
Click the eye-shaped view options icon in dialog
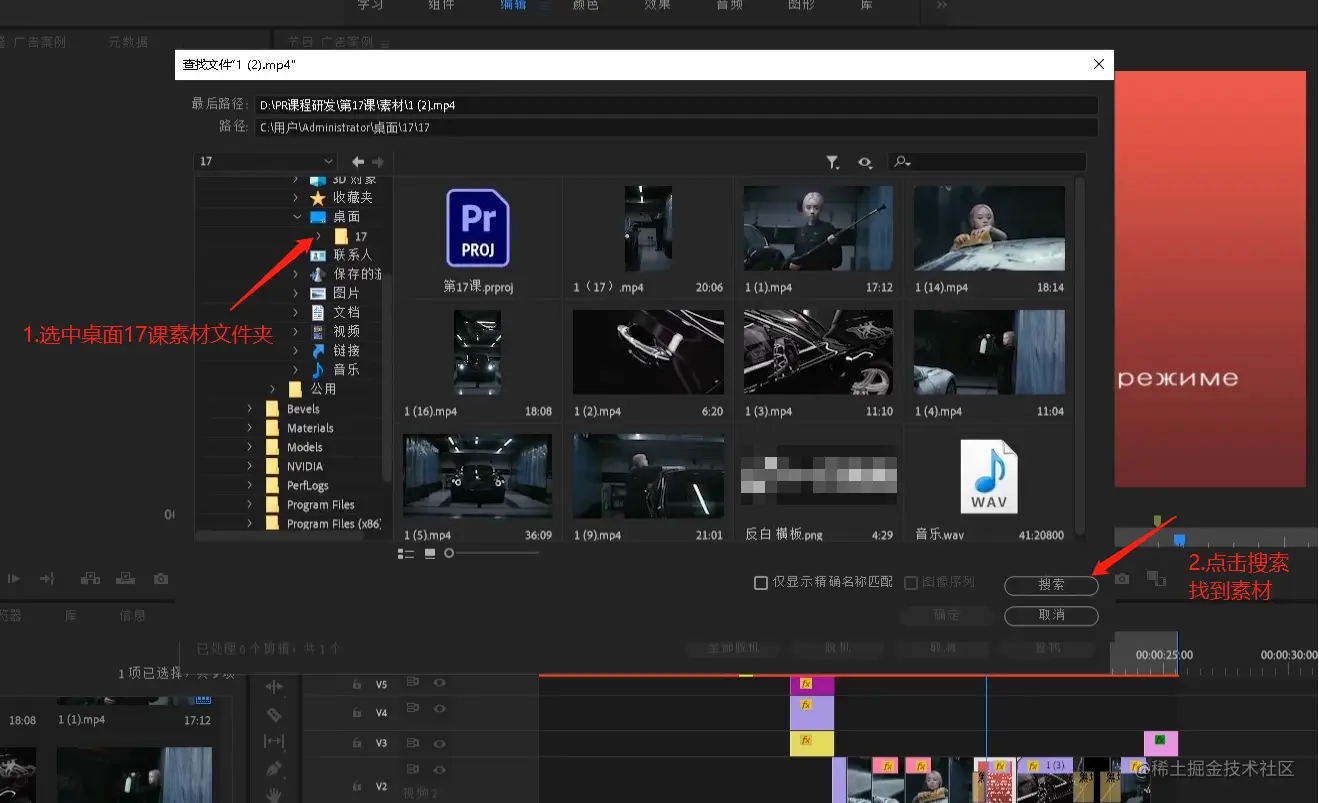(x=864, y=162)
